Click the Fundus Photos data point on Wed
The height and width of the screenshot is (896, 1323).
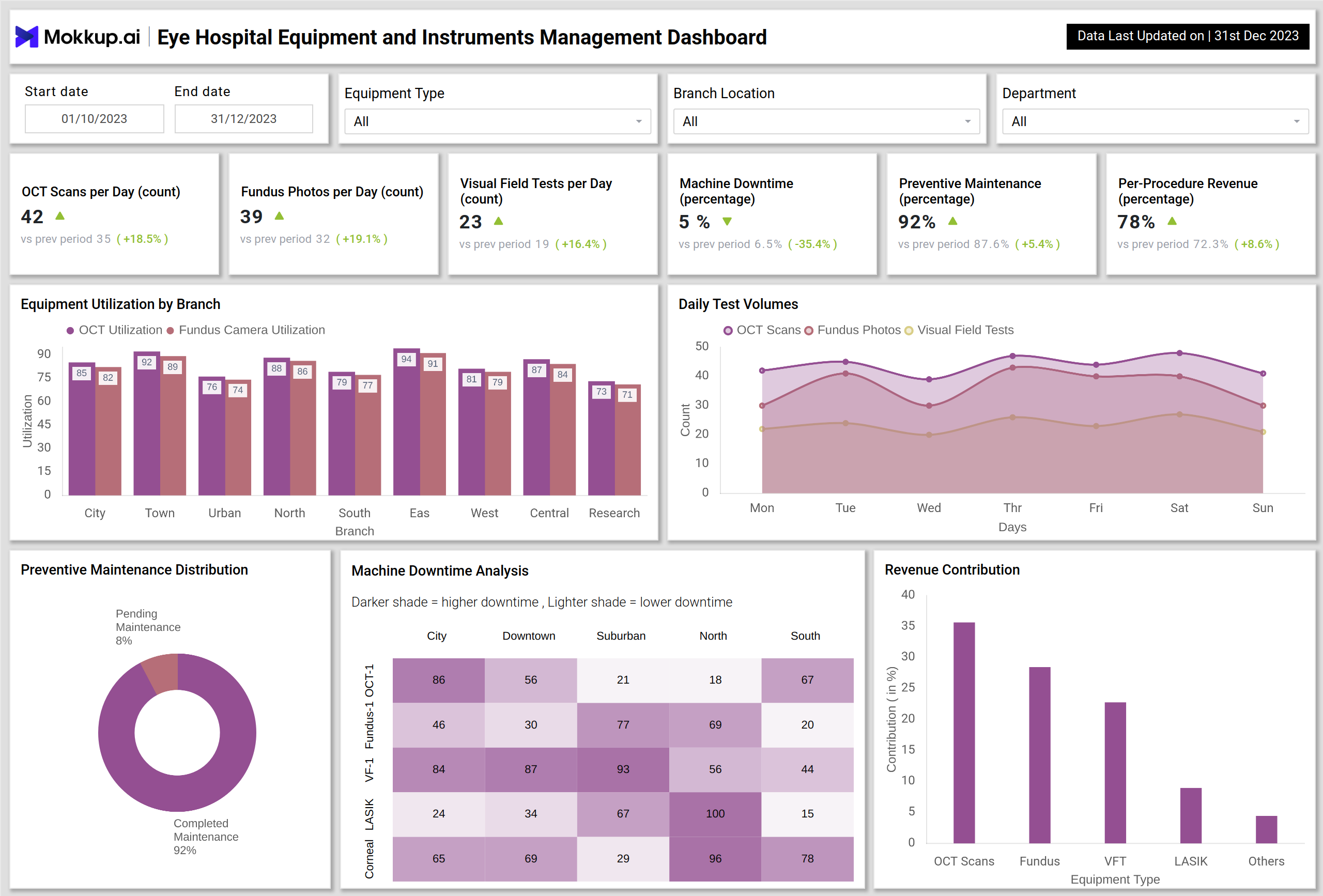point(929,406)
